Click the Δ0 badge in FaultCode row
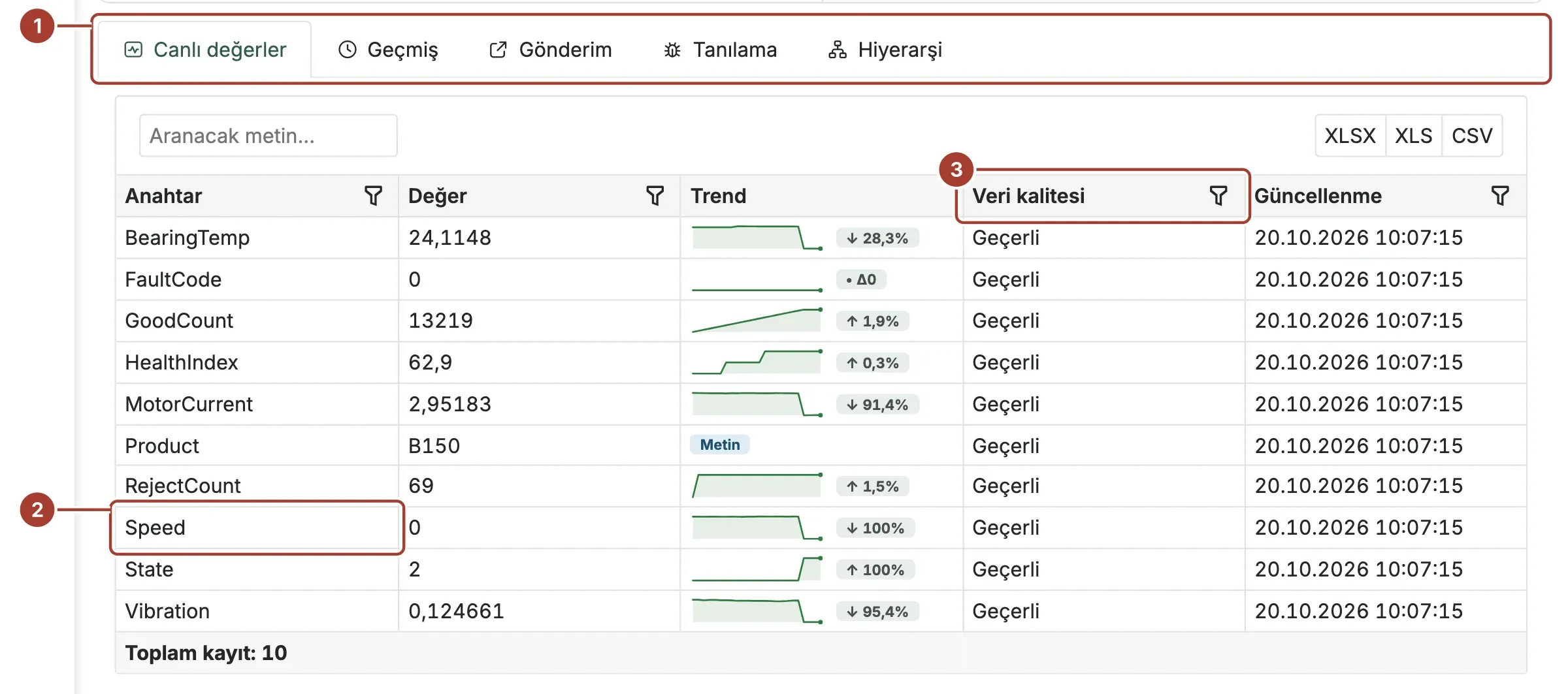Image resolution: width=1568 pixels, height=694 pixels. [x=861, y=279]
